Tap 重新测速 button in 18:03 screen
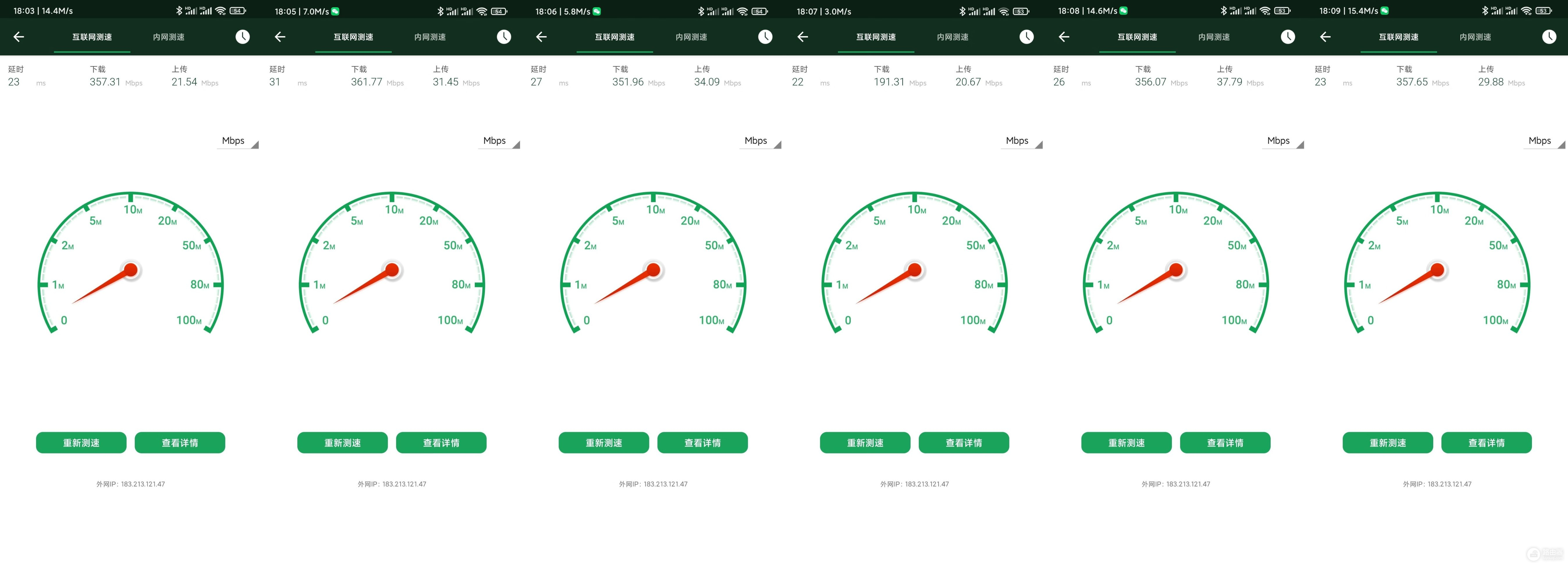This screenshot has height=566, width=1568. point(81,442)
